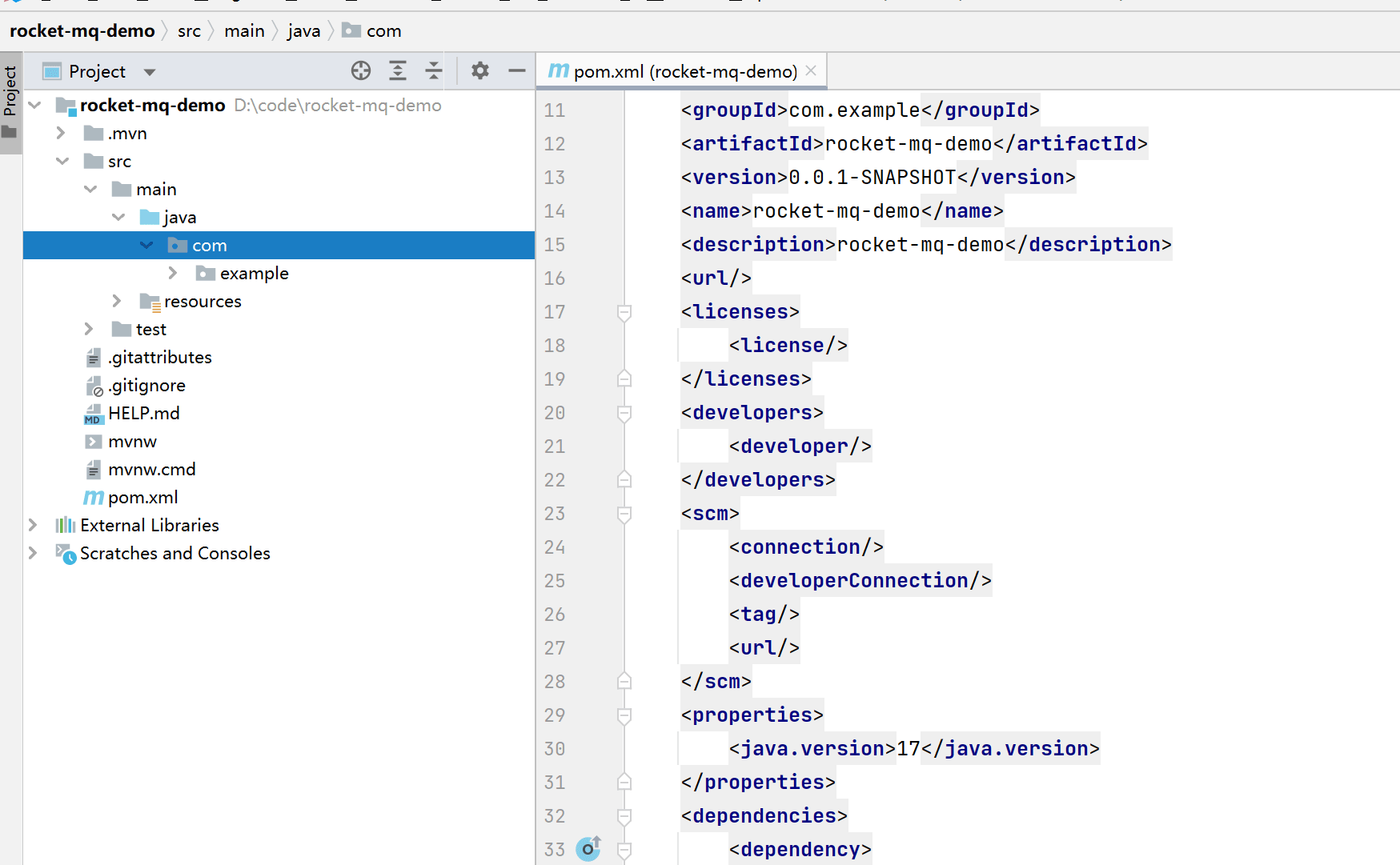This screenshot has height=865, width=1400.
Task: Hide the Project tool window with minus icon
Action: click(x=517, y=70)
